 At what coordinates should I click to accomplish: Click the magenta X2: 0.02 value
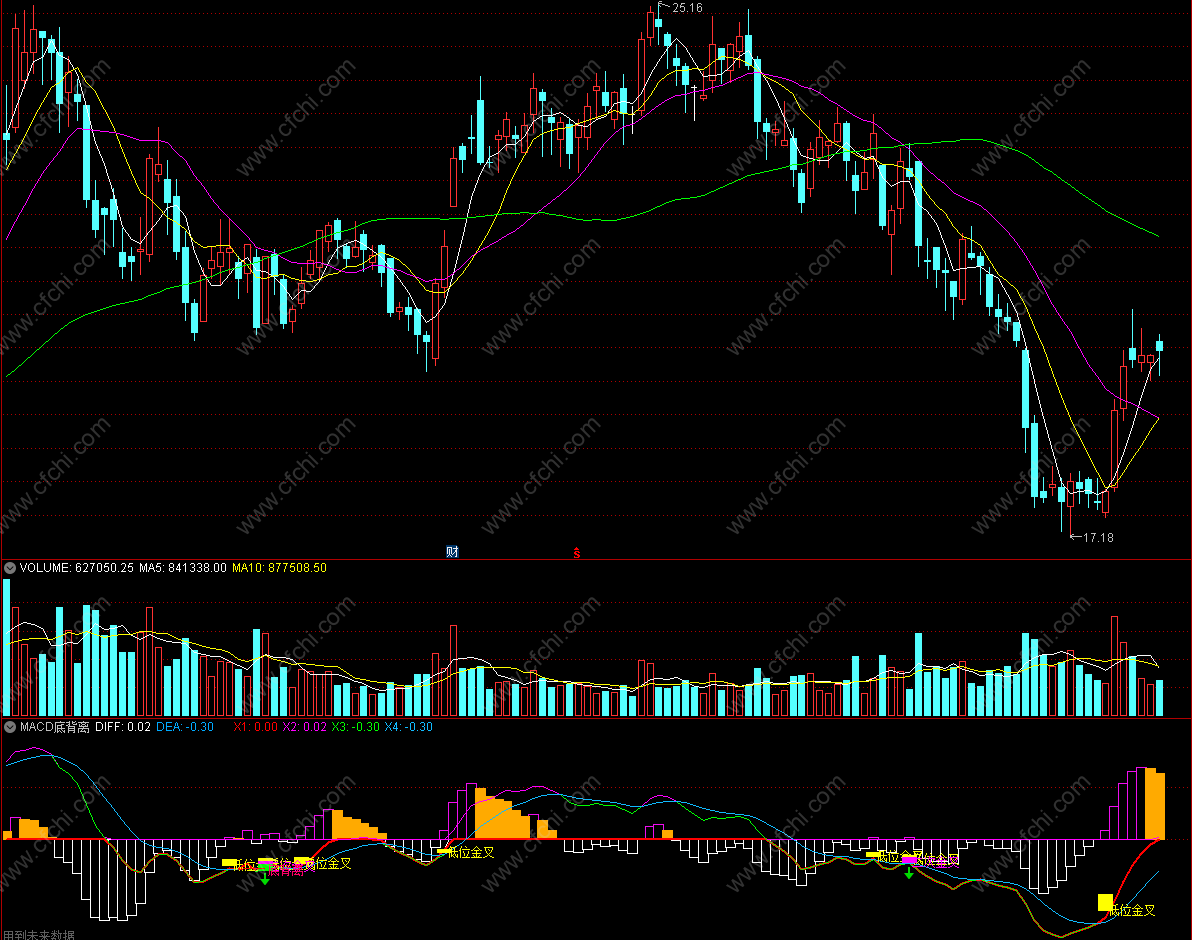[x=305, y=726]
